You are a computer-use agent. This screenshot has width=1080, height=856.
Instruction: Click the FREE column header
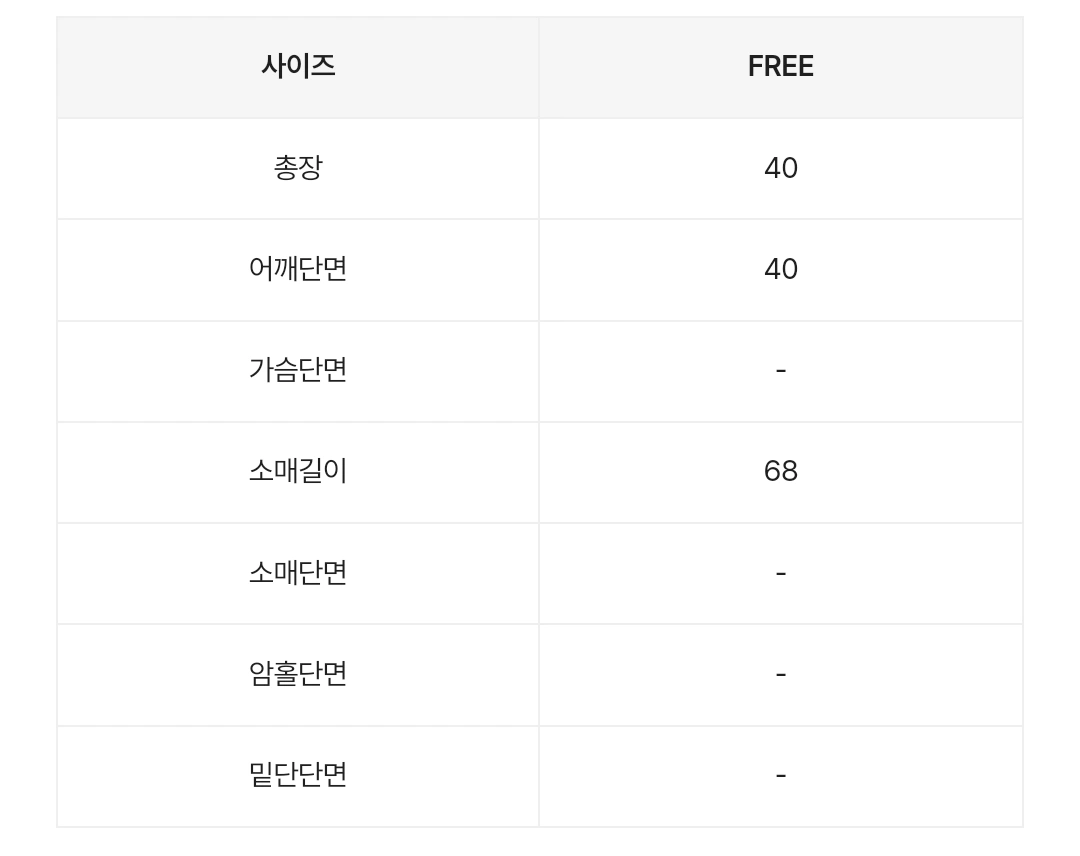pyautogui.click(x=780, y=67)
